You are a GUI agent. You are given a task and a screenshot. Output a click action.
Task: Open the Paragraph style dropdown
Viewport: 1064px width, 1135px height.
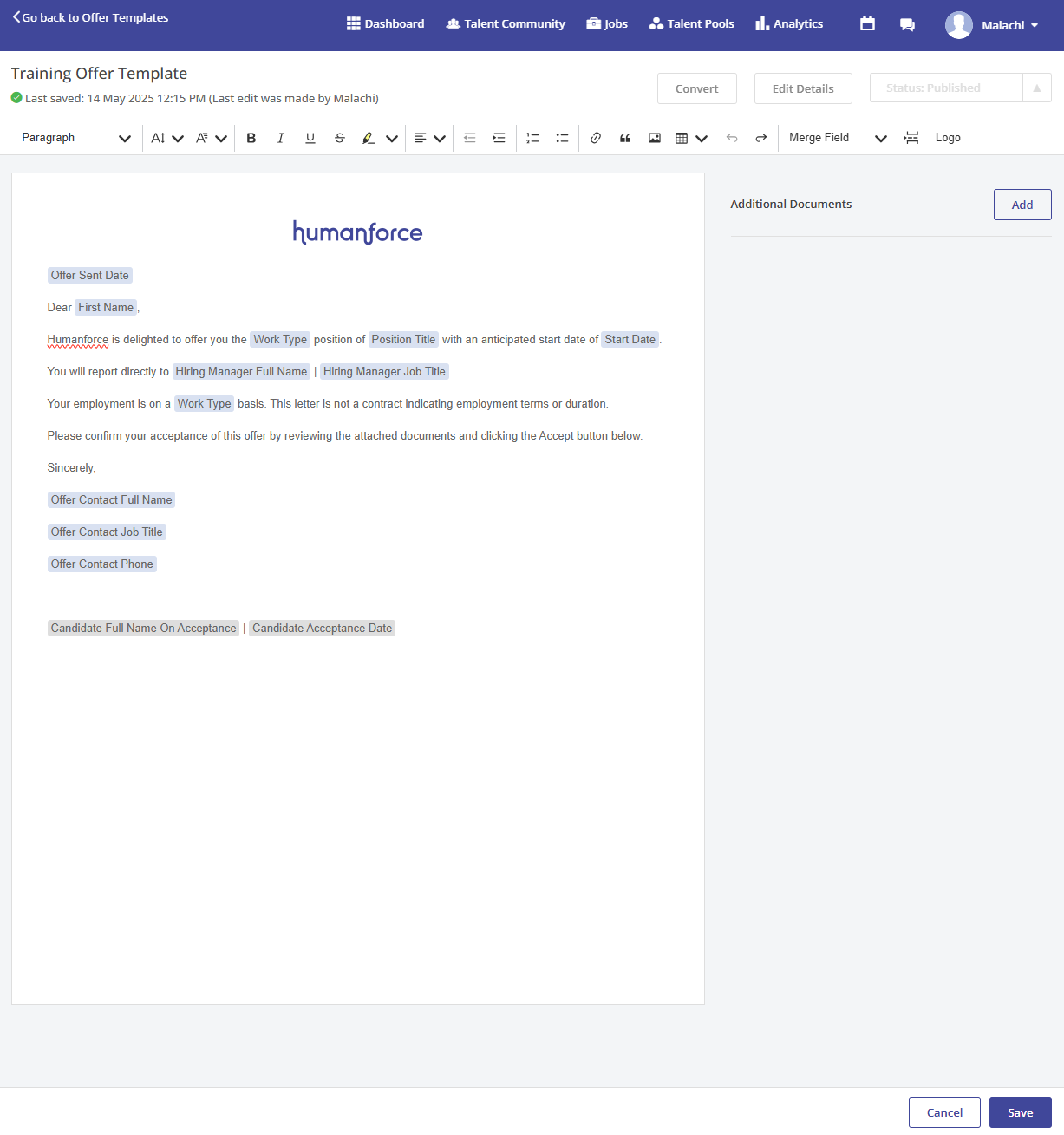(x=76, y=138)
